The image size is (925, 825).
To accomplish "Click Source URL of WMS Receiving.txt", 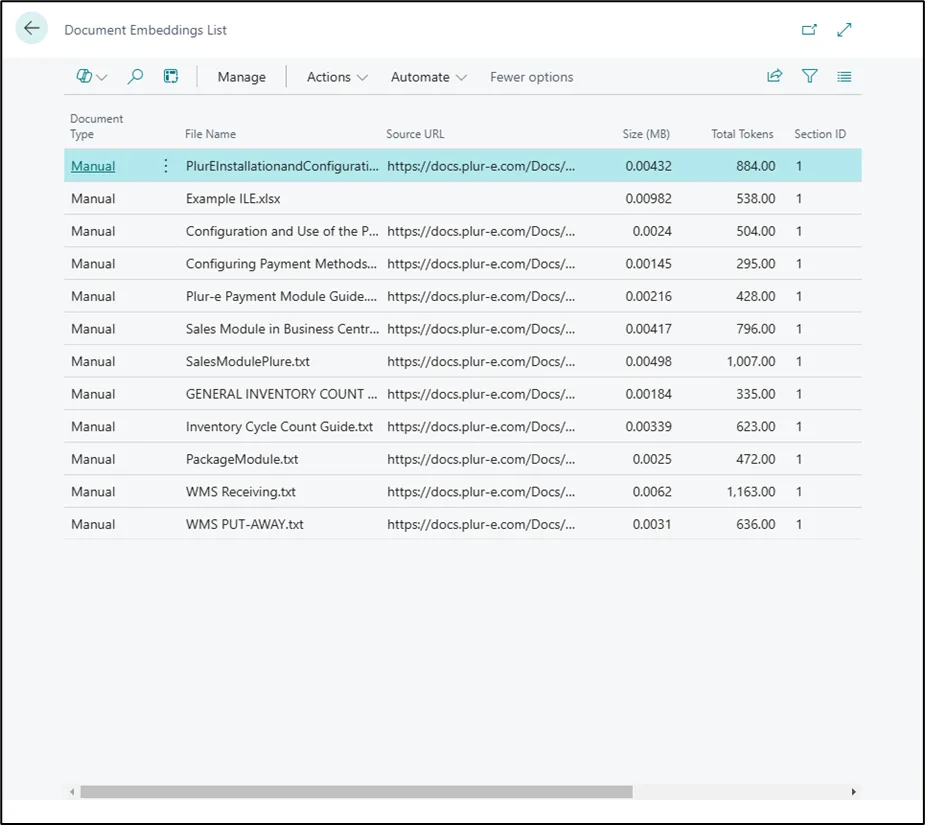I will [481, 492].
